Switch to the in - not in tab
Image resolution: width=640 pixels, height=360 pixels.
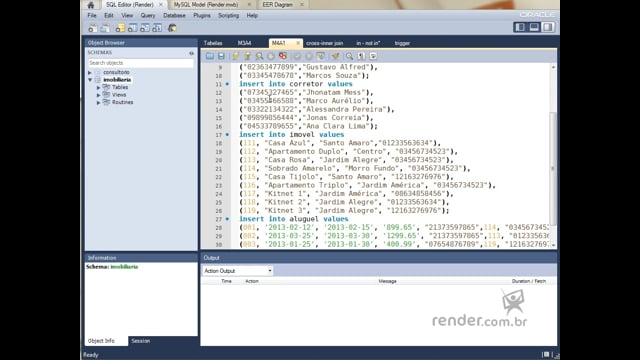(x=368, y=43)
